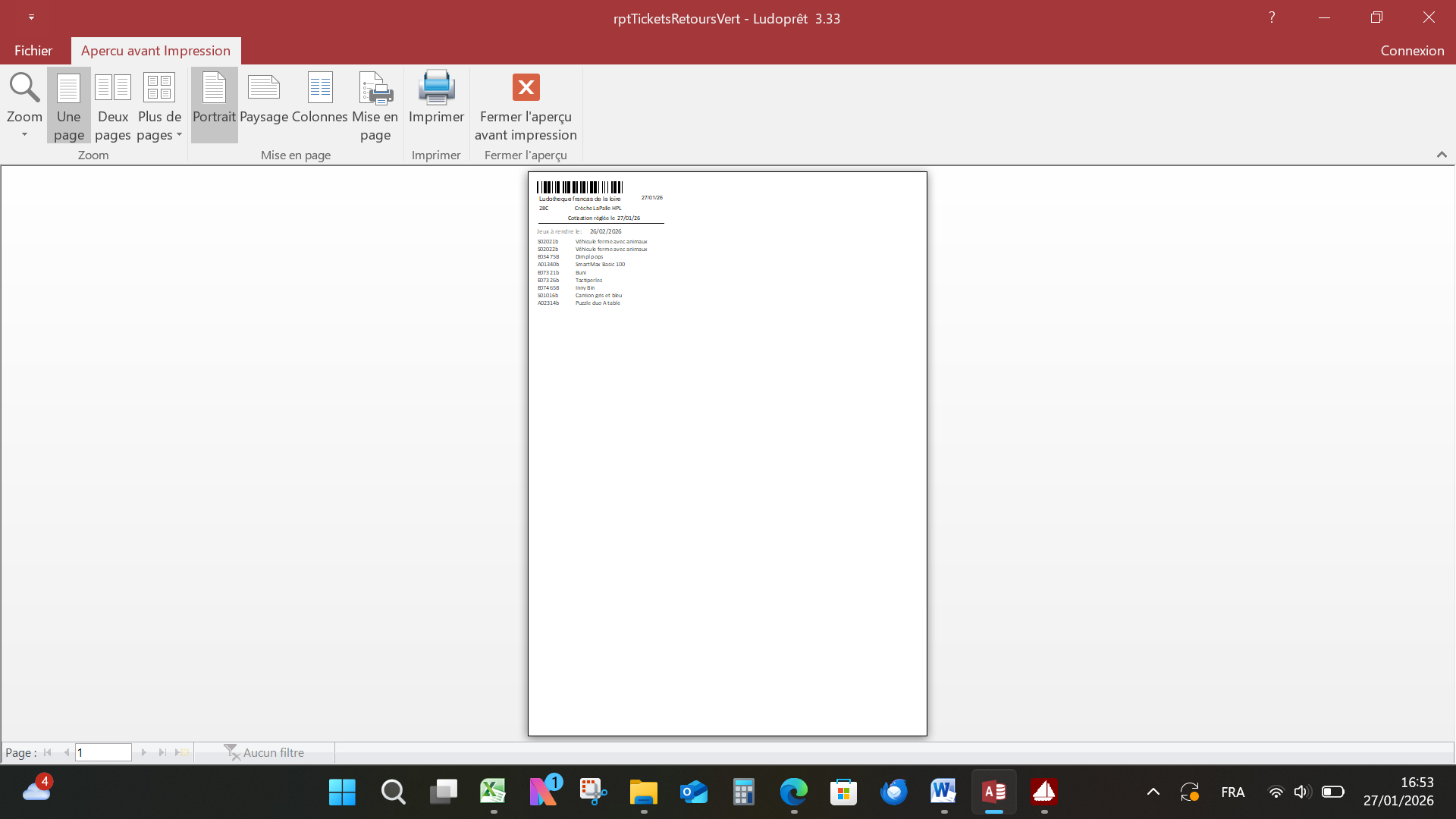Click Connexion at top right
This screenshot has width=1456, height=819.
click(x=1412, y=50)
